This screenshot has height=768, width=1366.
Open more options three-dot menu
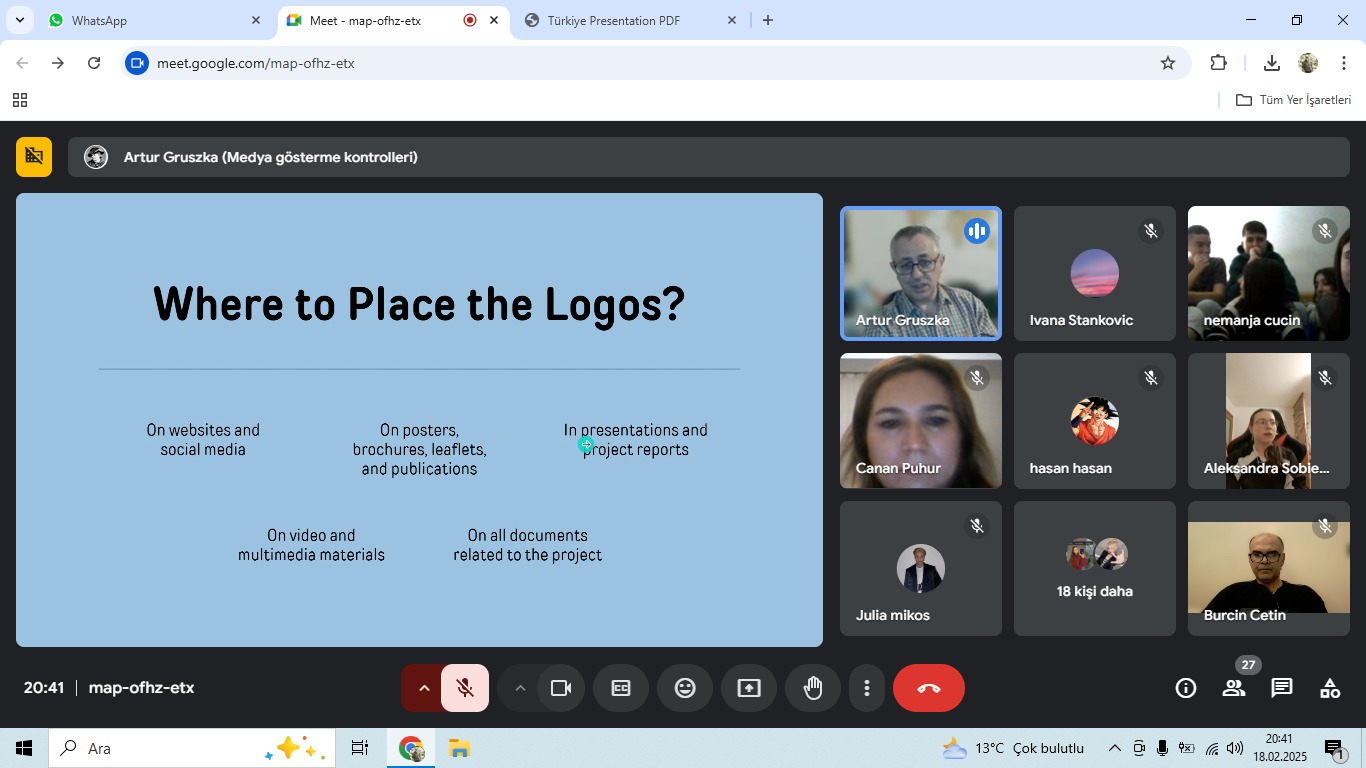point(867,688)
